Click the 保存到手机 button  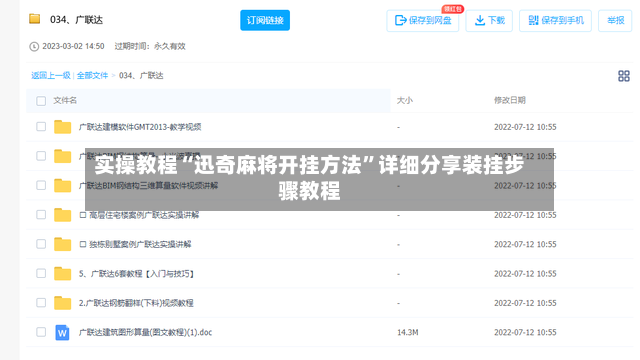click(555, 20)
